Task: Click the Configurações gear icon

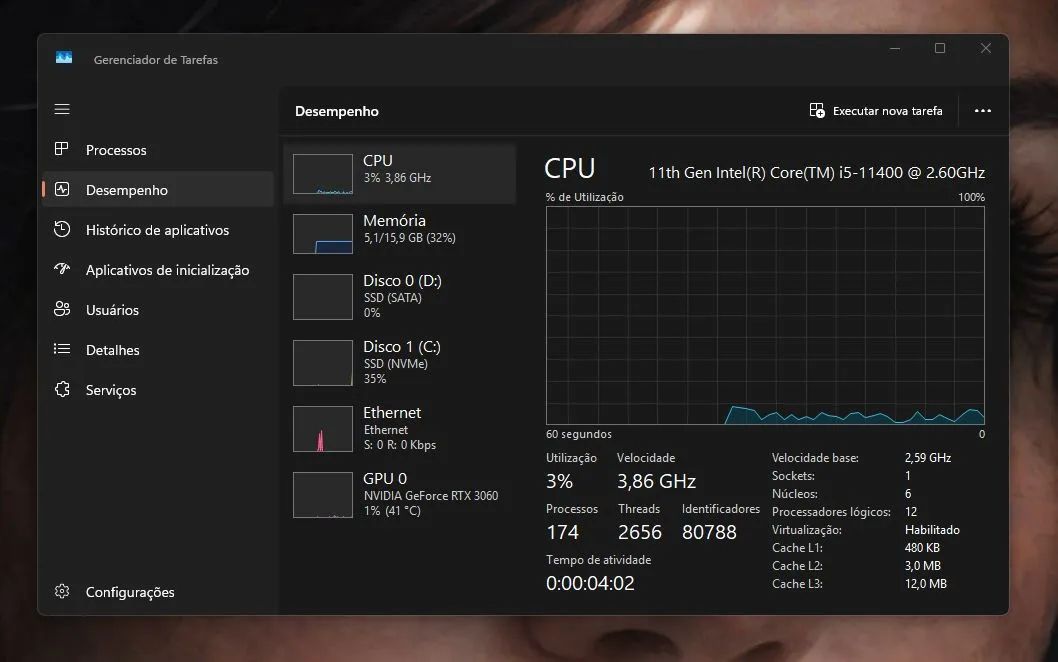Action: pyautogui.click(x=62, y=591)
